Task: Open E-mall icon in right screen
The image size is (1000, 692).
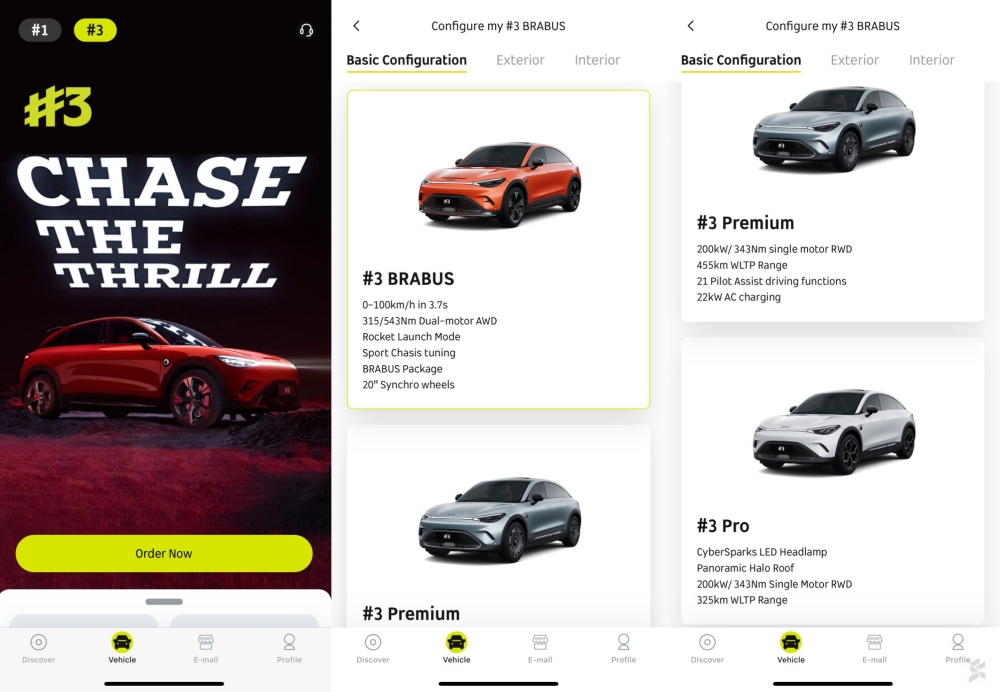Action: [874, 648]
